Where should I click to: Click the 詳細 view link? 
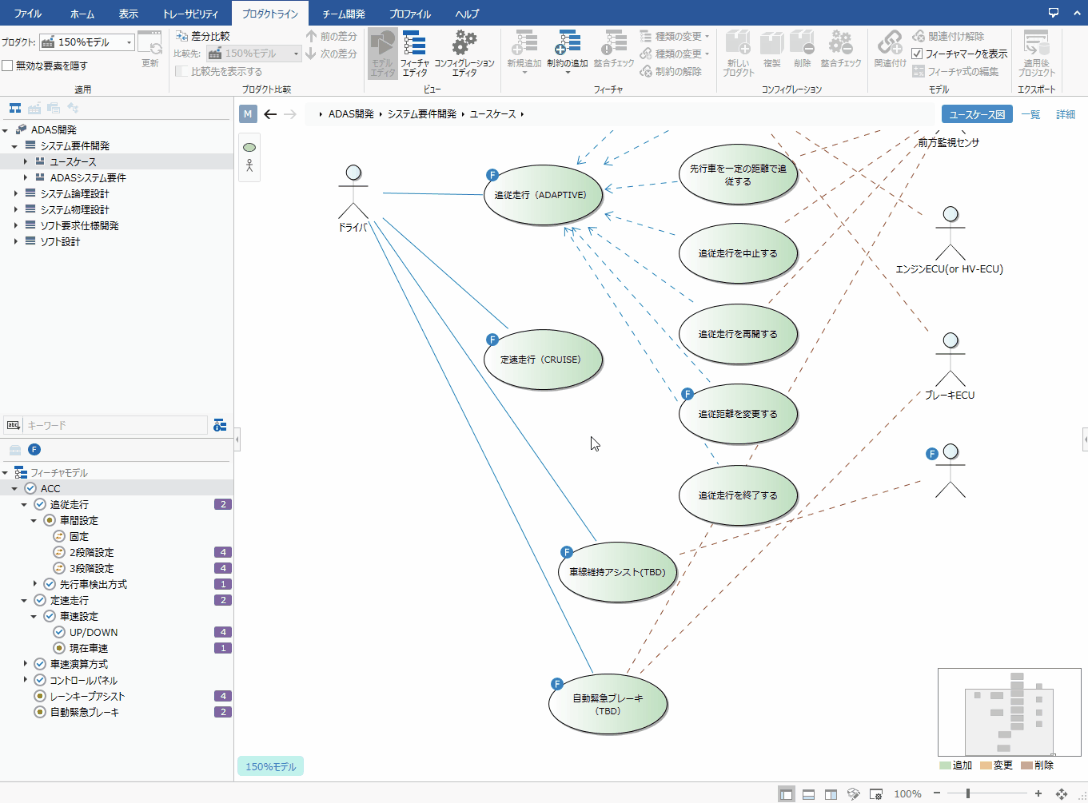pos(1065,115)
